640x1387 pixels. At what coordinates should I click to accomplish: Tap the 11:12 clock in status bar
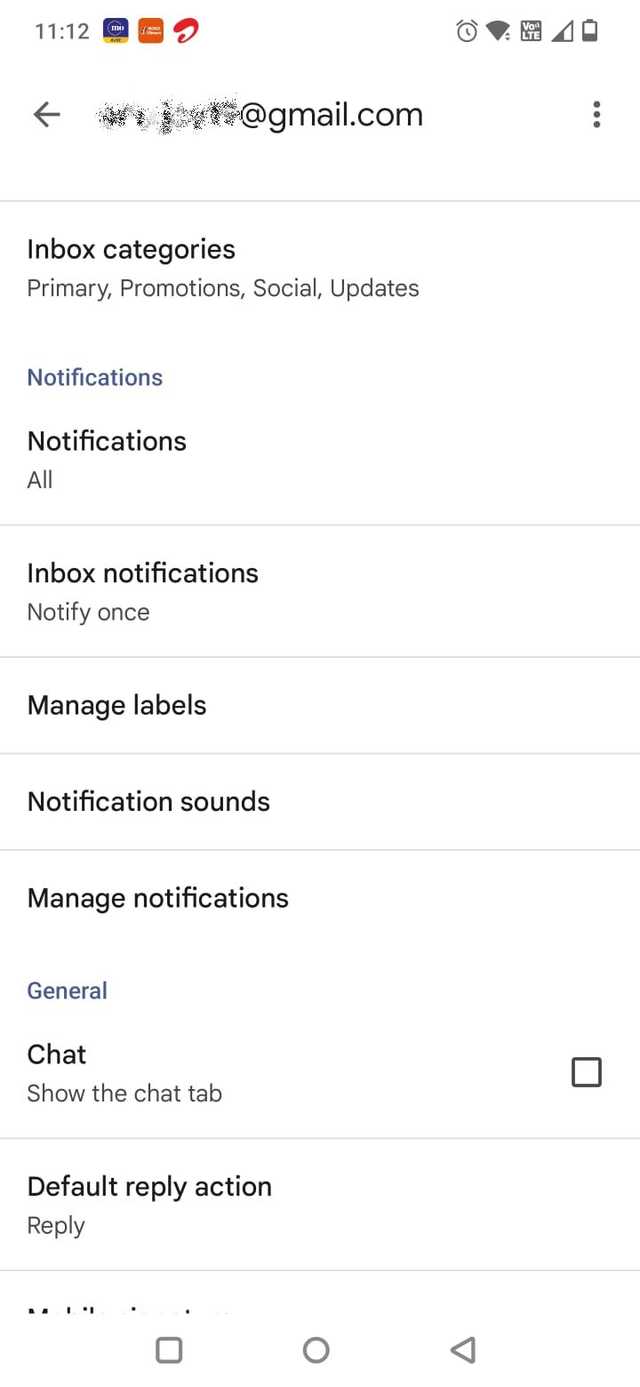click(62, 31)
